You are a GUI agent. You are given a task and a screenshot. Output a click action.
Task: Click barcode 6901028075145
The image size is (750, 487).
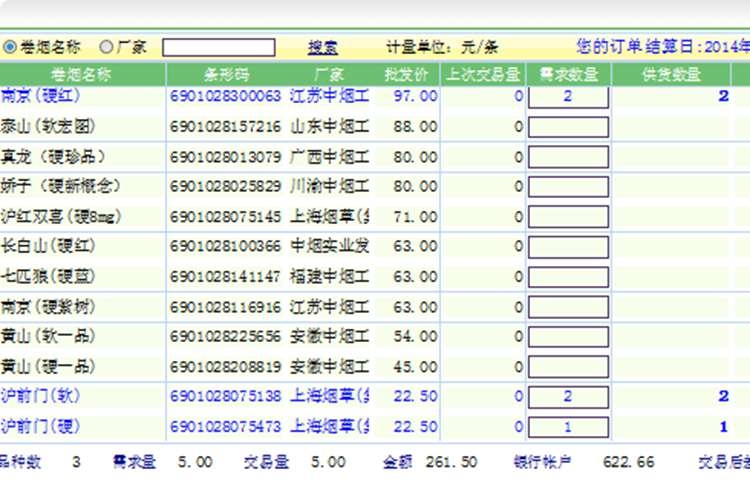point(225,217)
